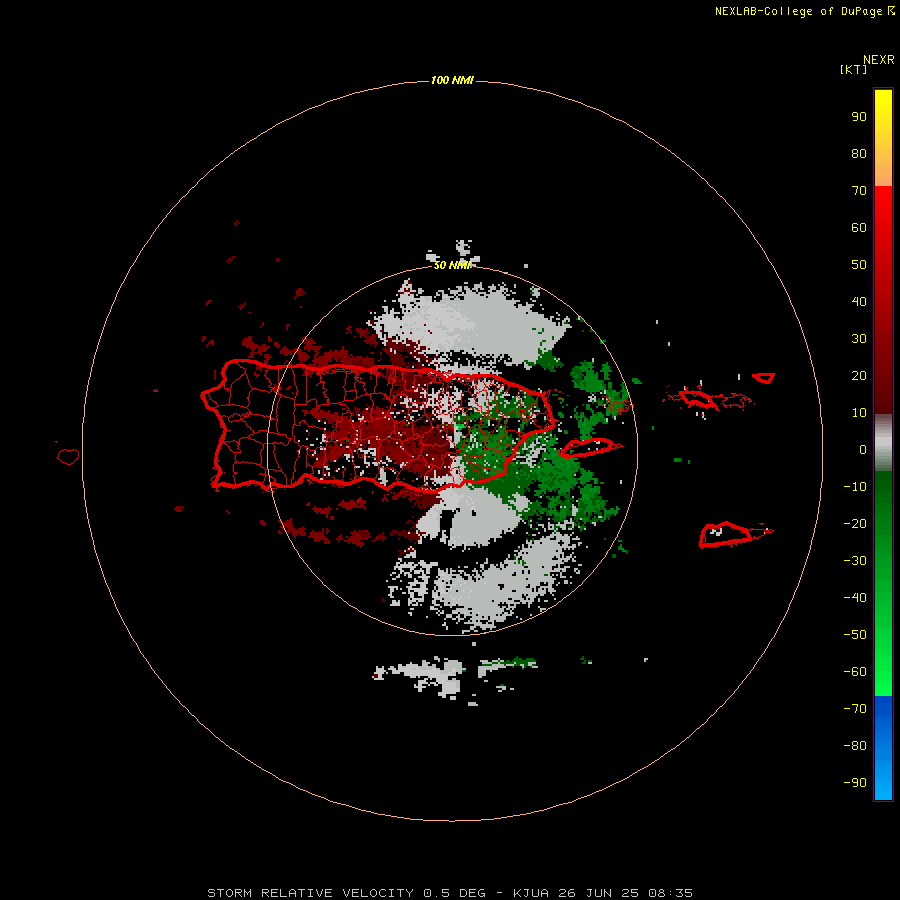Image resolution: width=900 pixels, height=900 pixels.
Task: Click the -30 knot scale label
Action: pos(855,561)
